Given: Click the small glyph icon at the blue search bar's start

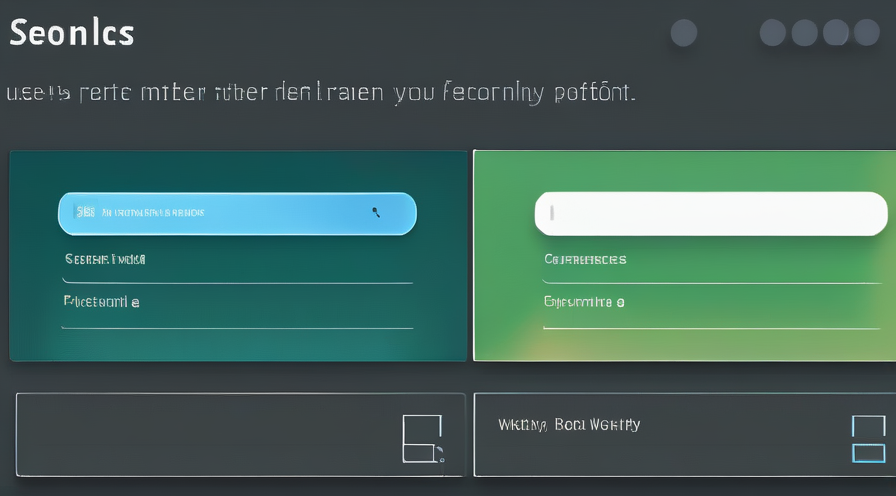Looking at the screenshot, I should coord(85,213).
